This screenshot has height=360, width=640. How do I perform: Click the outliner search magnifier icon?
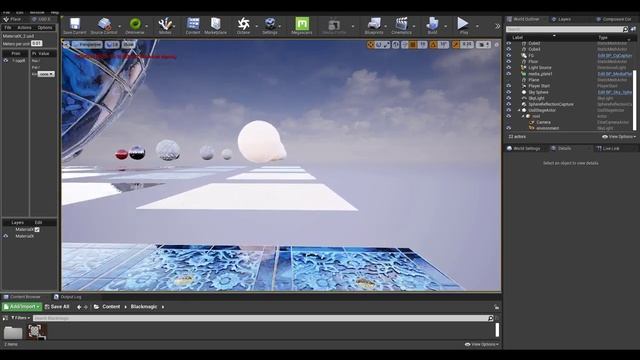tap(625, 29)
